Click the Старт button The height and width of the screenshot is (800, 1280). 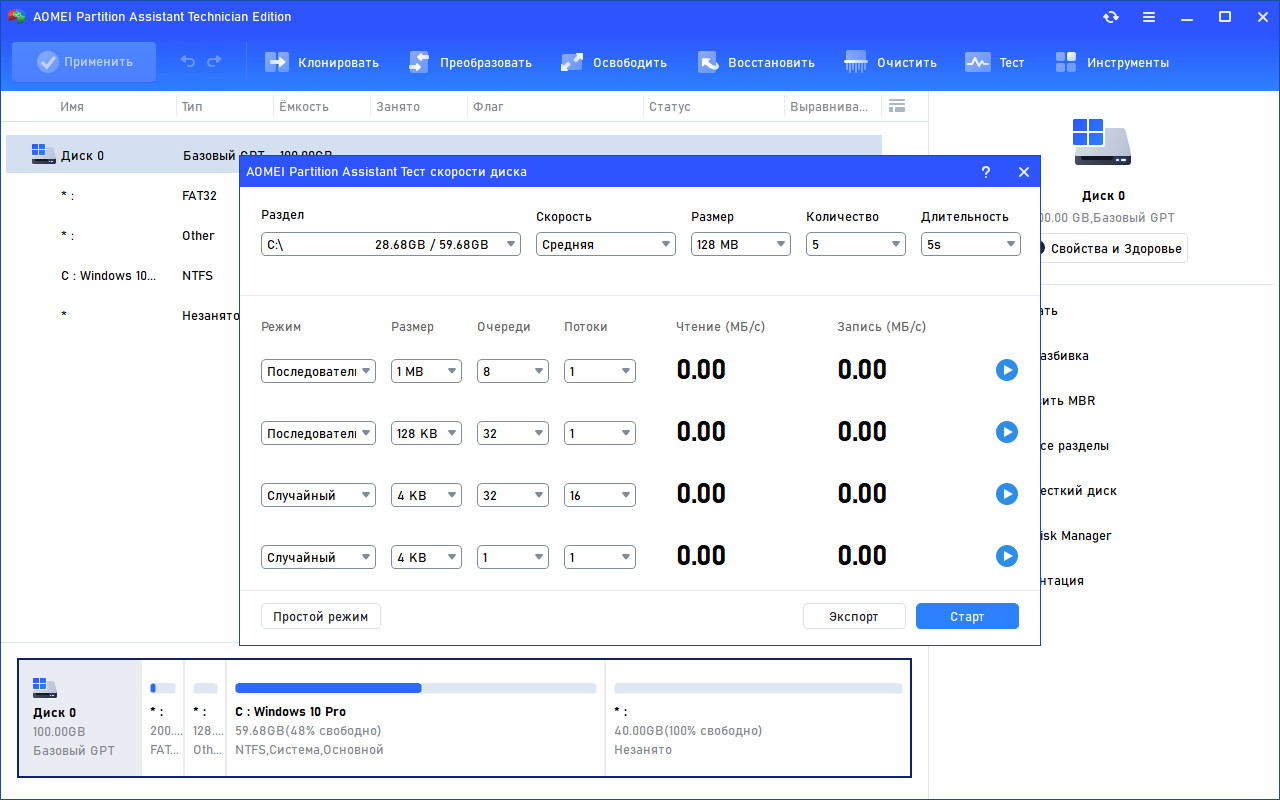pyautogui.click(x=967, y=616)
